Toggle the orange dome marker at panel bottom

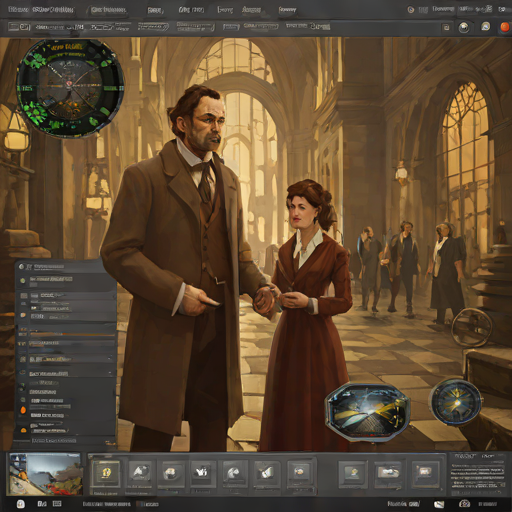[23, 430]
